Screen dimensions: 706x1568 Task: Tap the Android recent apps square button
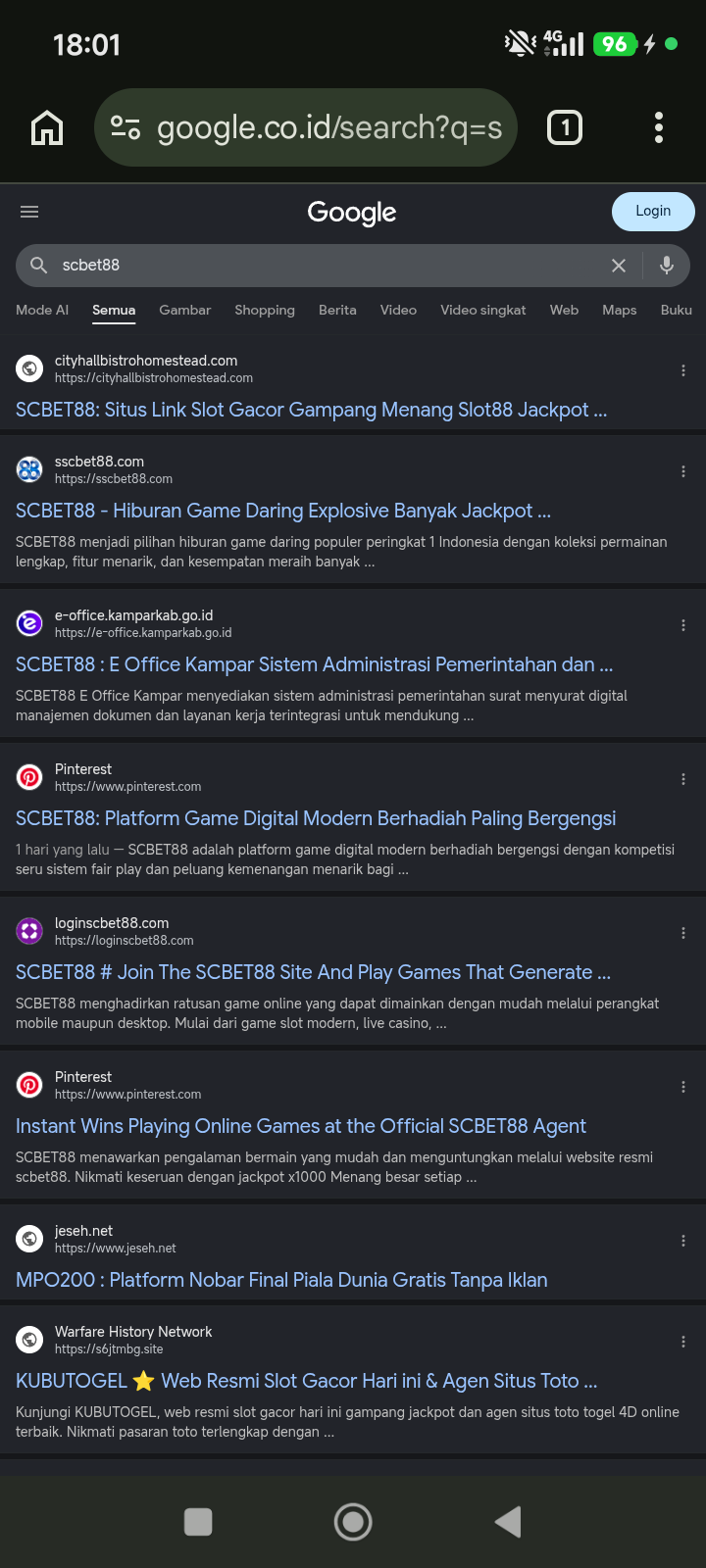click(x=198, y=1522)
